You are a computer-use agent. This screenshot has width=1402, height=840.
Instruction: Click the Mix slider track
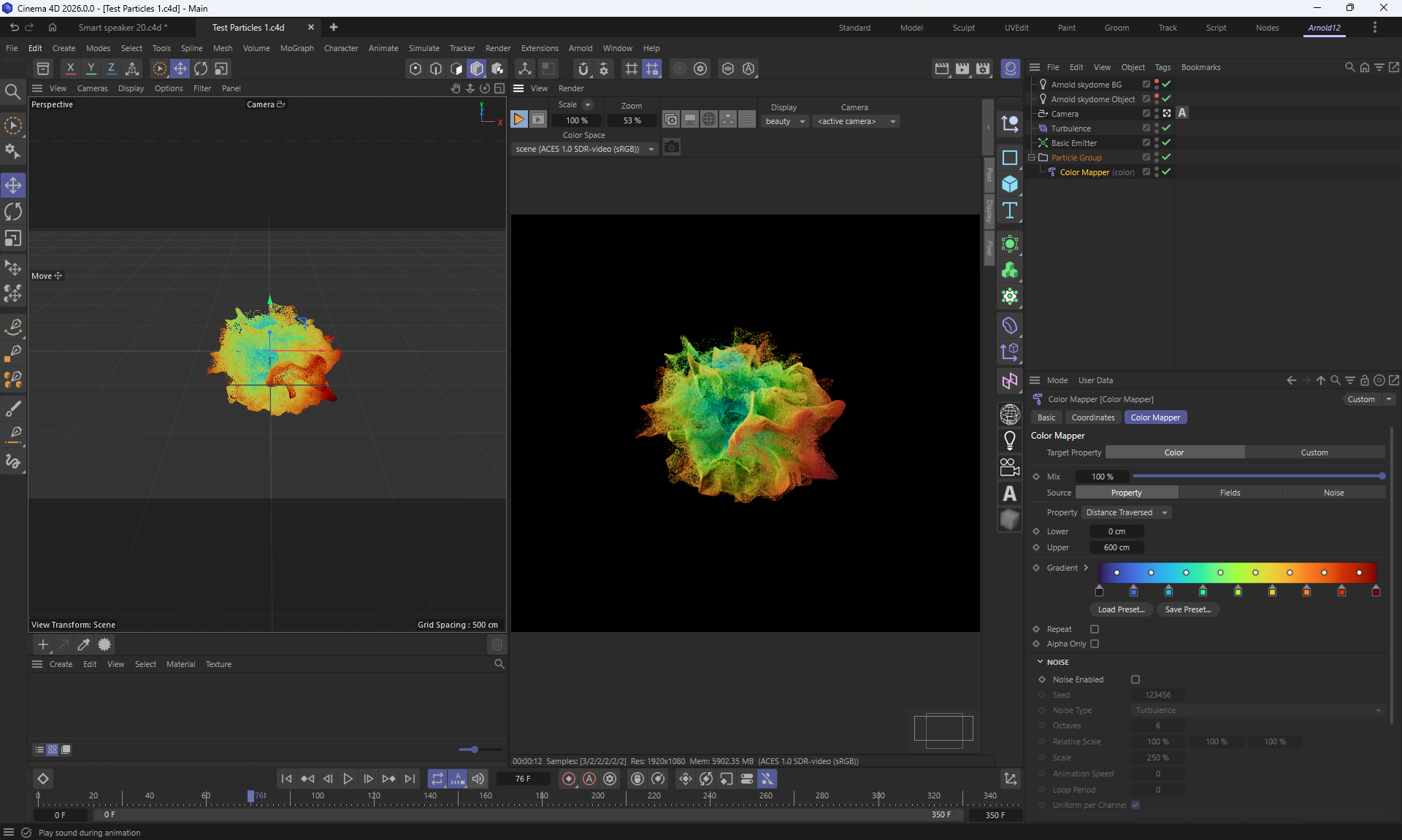point(1256,476)
